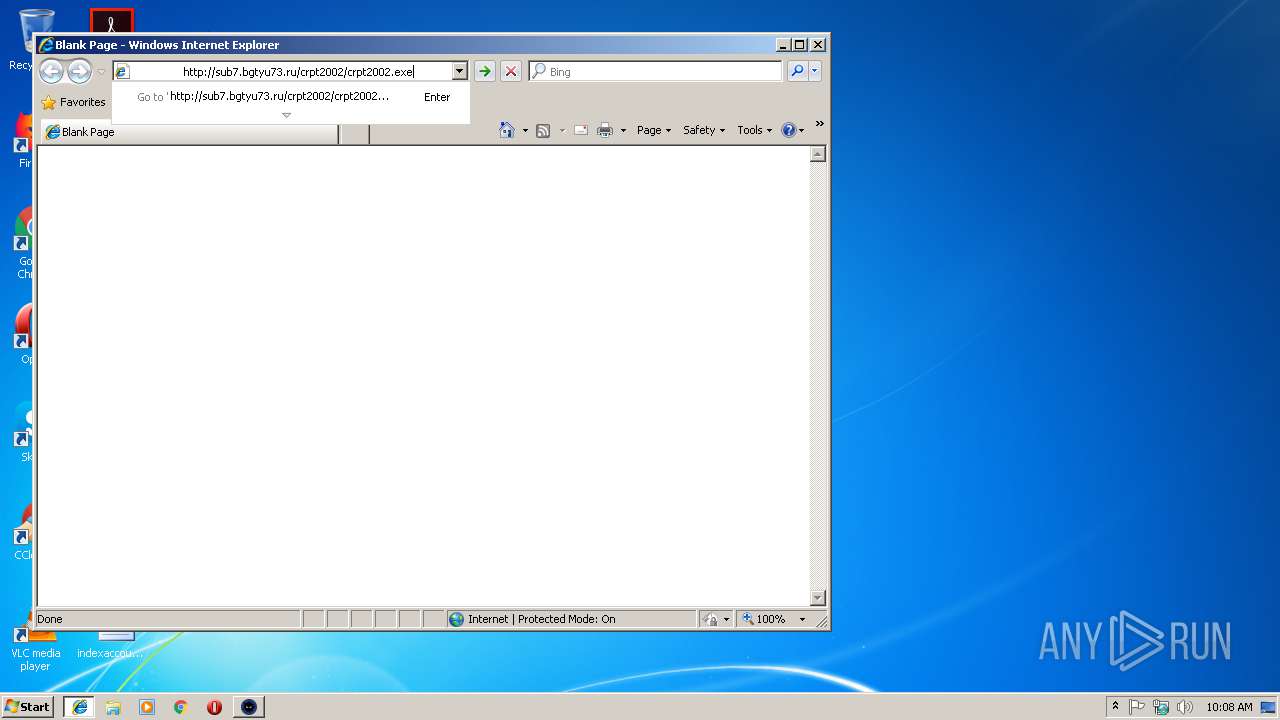Screen dimensions: 1280x720
Task: Open the Safety menu
Action: tap(704, 130)
